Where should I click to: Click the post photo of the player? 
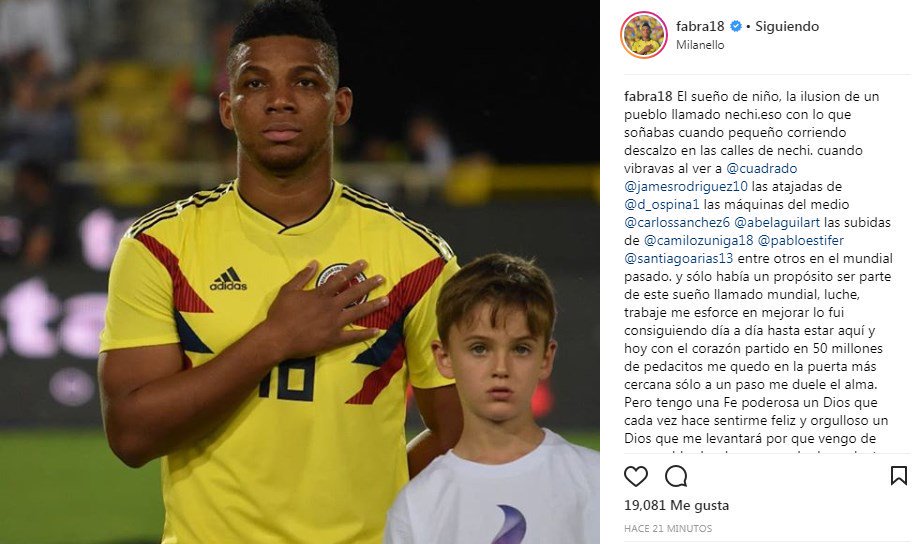[299, 272]
